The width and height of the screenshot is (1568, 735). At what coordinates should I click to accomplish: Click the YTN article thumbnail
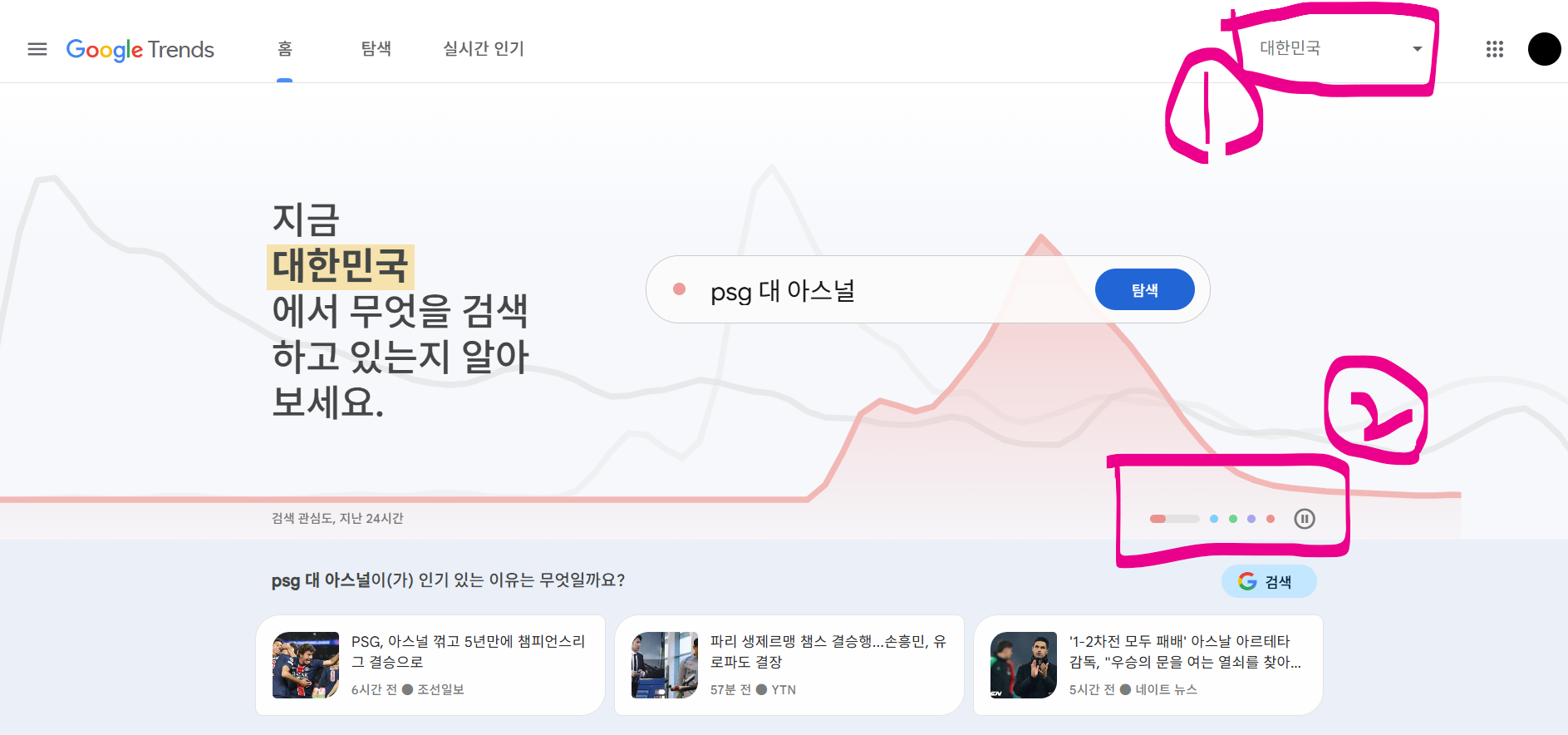(x=665, y=665)
